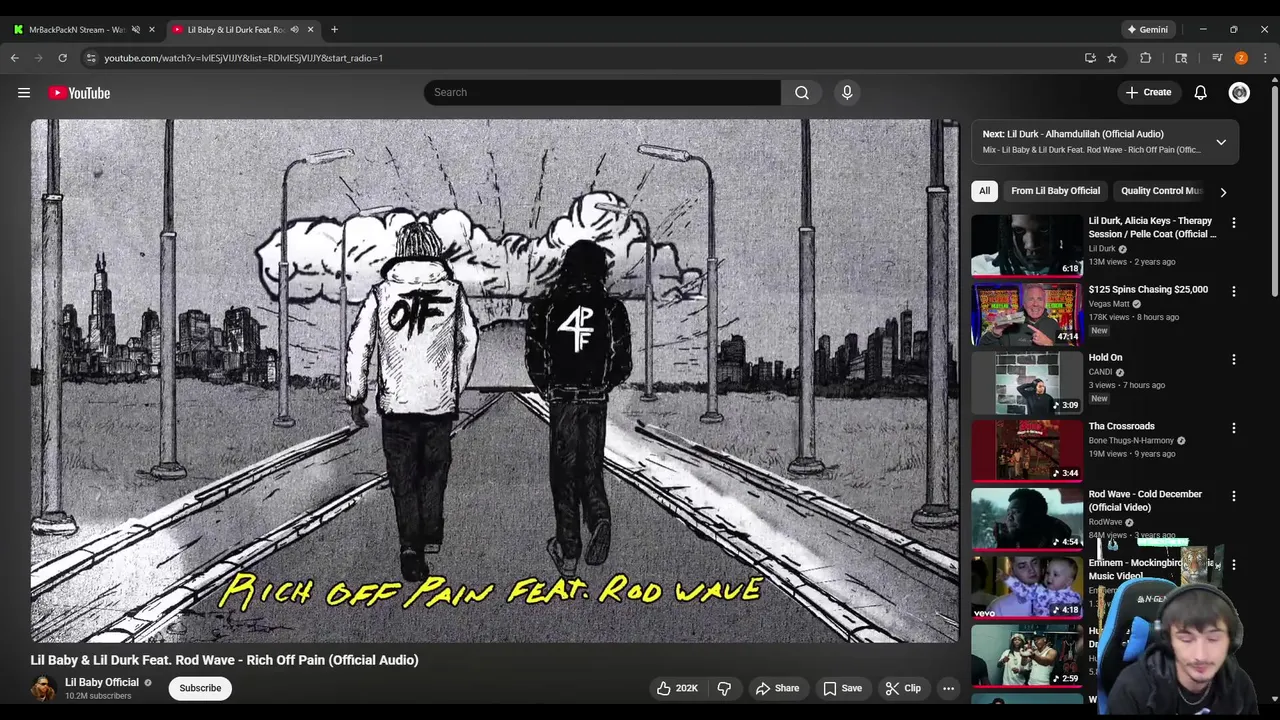Open the YouTube account avatar menu

click(x=1239, y=92)
